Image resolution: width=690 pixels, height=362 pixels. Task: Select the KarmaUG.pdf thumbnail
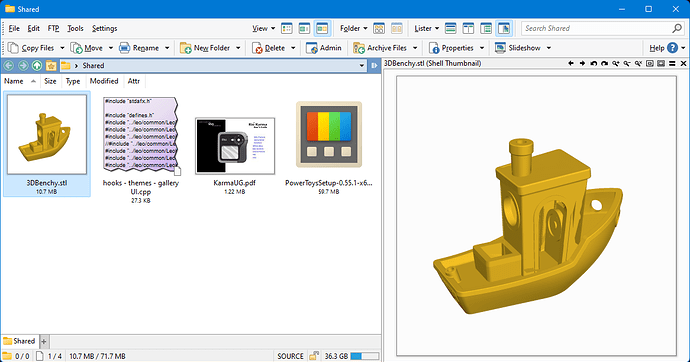(235, 146)
